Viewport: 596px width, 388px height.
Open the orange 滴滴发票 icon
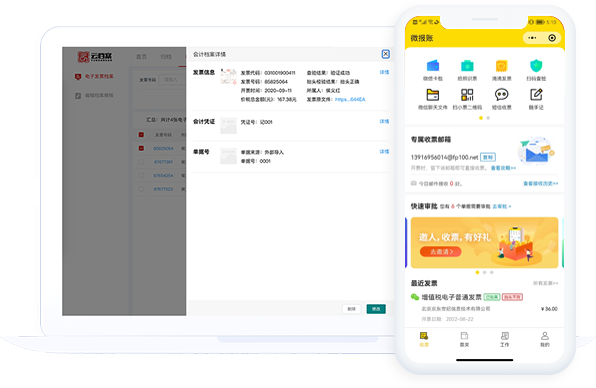(x=502, y=66)
